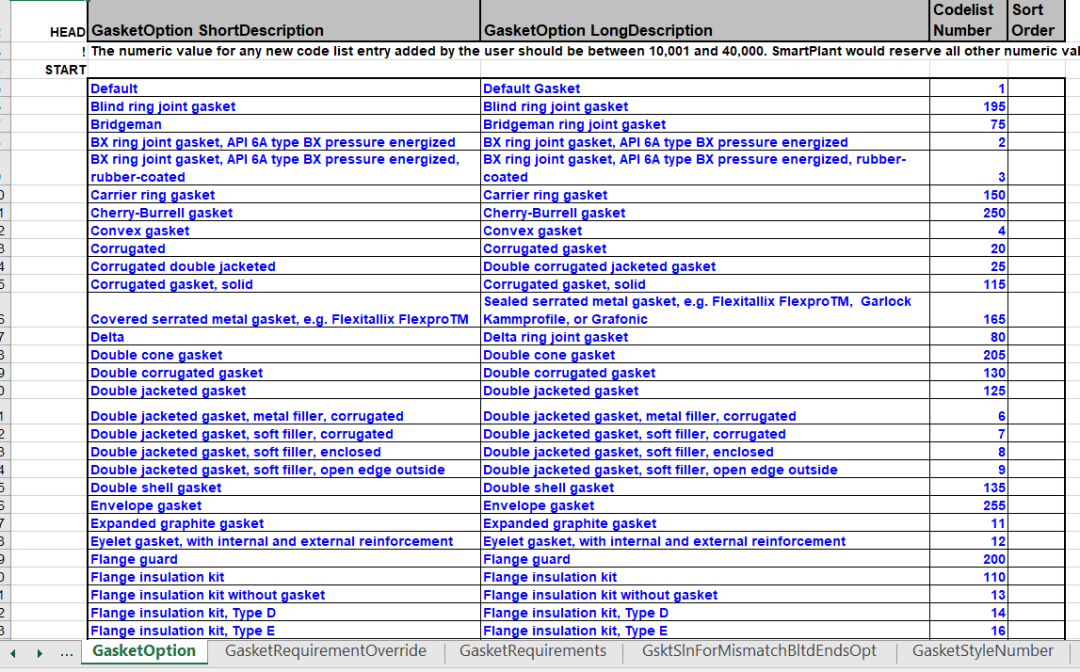This screenshot has height=672, width=1080.
Task: Select 'Flange insulation kit' long description cell
Action: [x=705, y=577]
